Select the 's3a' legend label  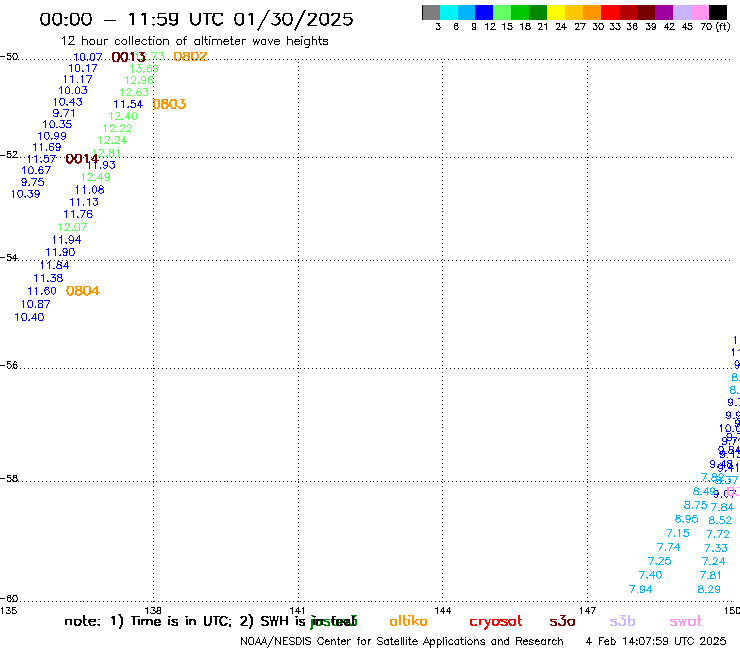point(562,621)
